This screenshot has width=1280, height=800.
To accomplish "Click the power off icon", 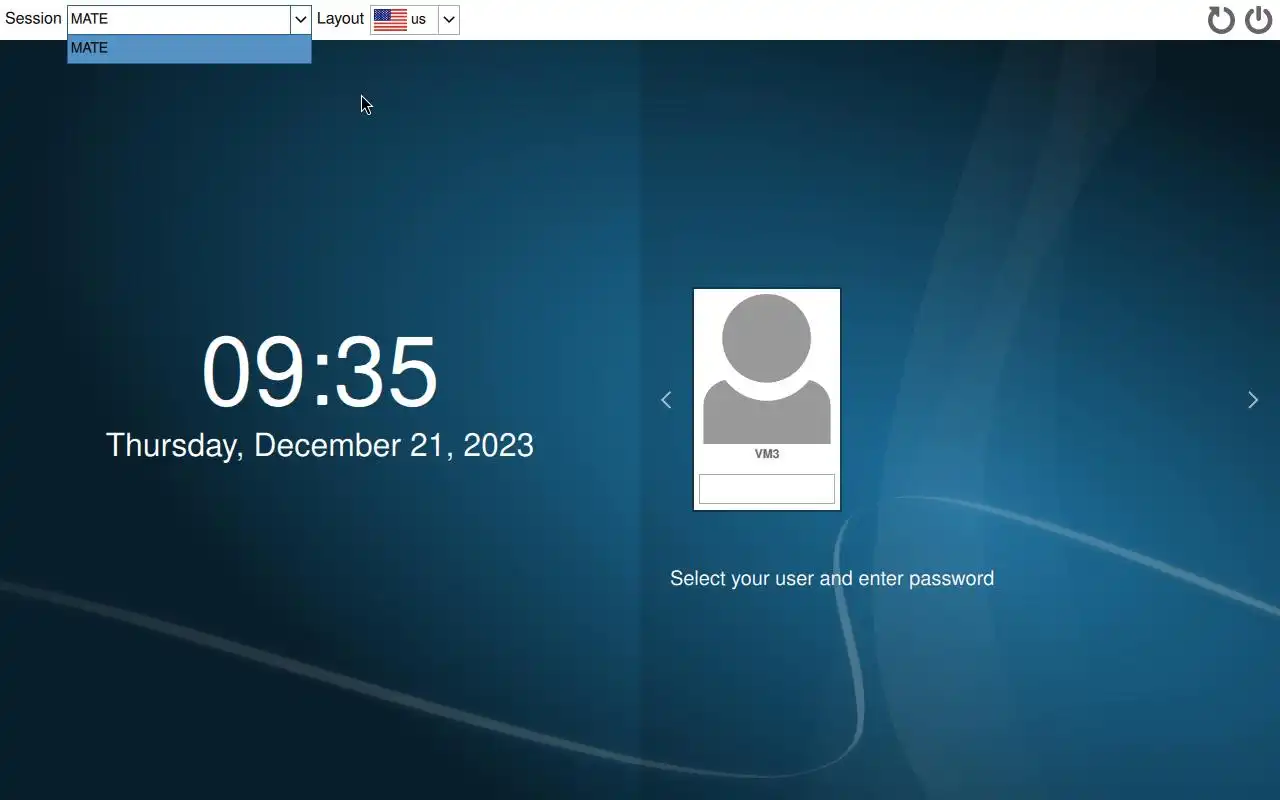I will 1258,20.
